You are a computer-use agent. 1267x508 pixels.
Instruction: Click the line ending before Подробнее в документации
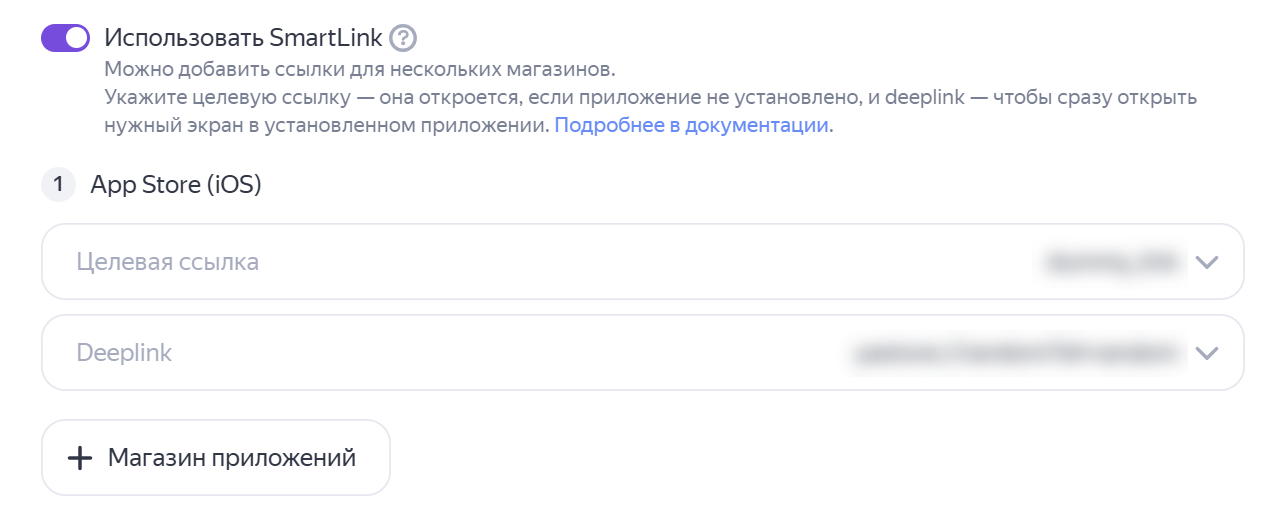[326, 126]
